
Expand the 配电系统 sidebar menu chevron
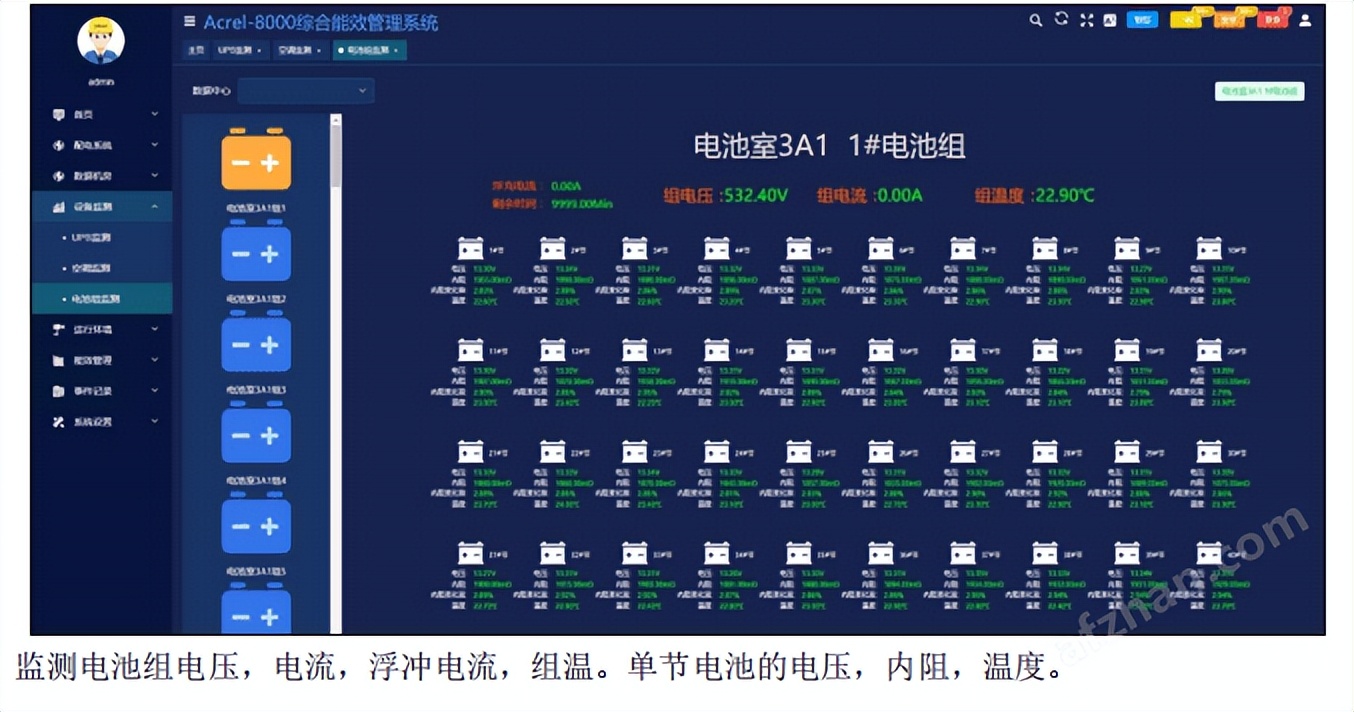pos(155,145)
